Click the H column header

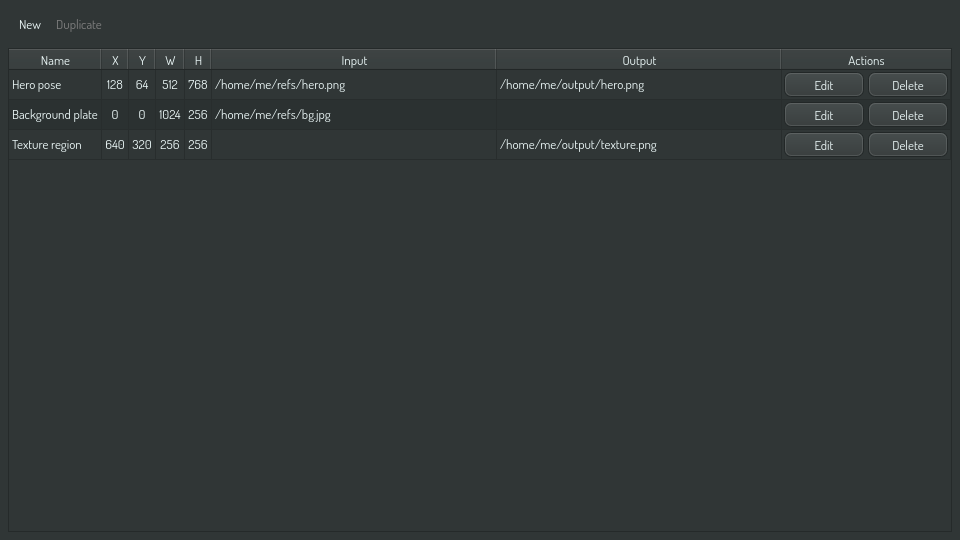[x=198, y=60]
